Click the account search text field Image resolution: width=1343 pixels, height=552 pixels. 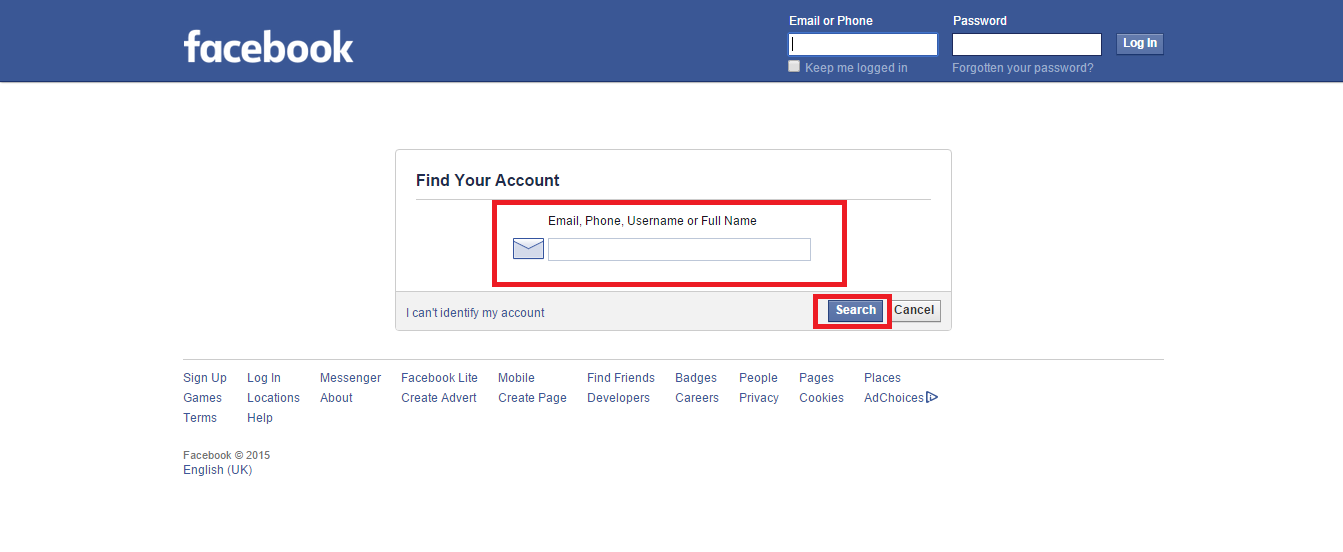[x=679, y=249]
